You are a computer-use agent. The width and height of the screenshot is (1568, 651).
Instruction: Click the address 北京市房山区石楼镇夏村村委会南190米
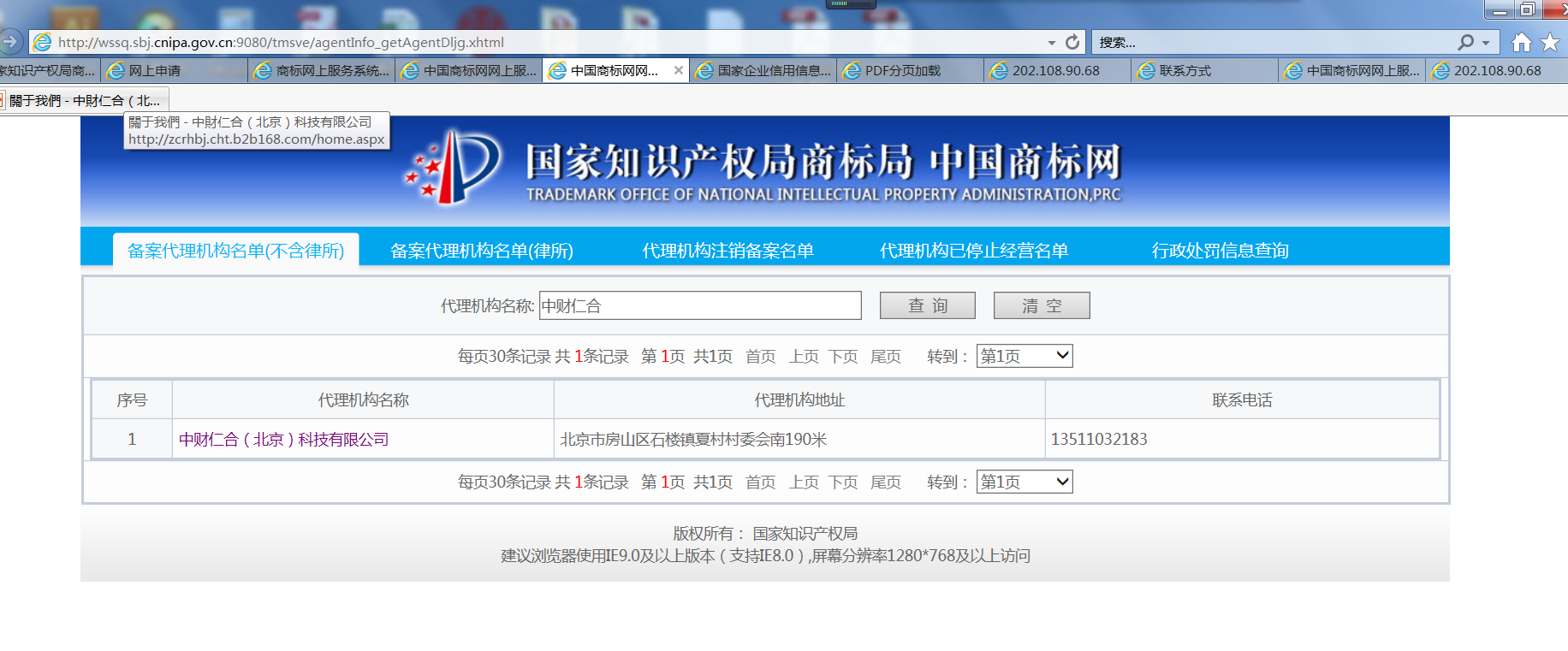(x=693, y=440)
